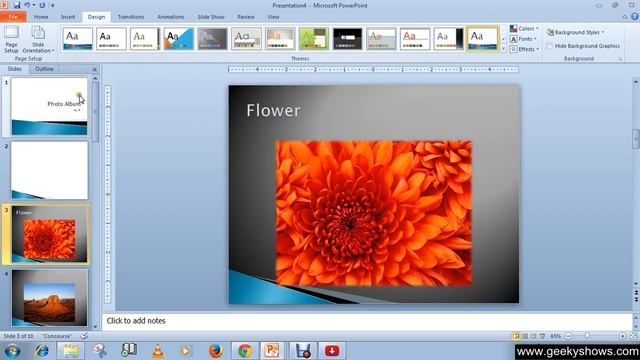This screenshot has width=640, height=360.
Task: Switch to the Insert ribbon tab
Action: [x=68, y=17]
